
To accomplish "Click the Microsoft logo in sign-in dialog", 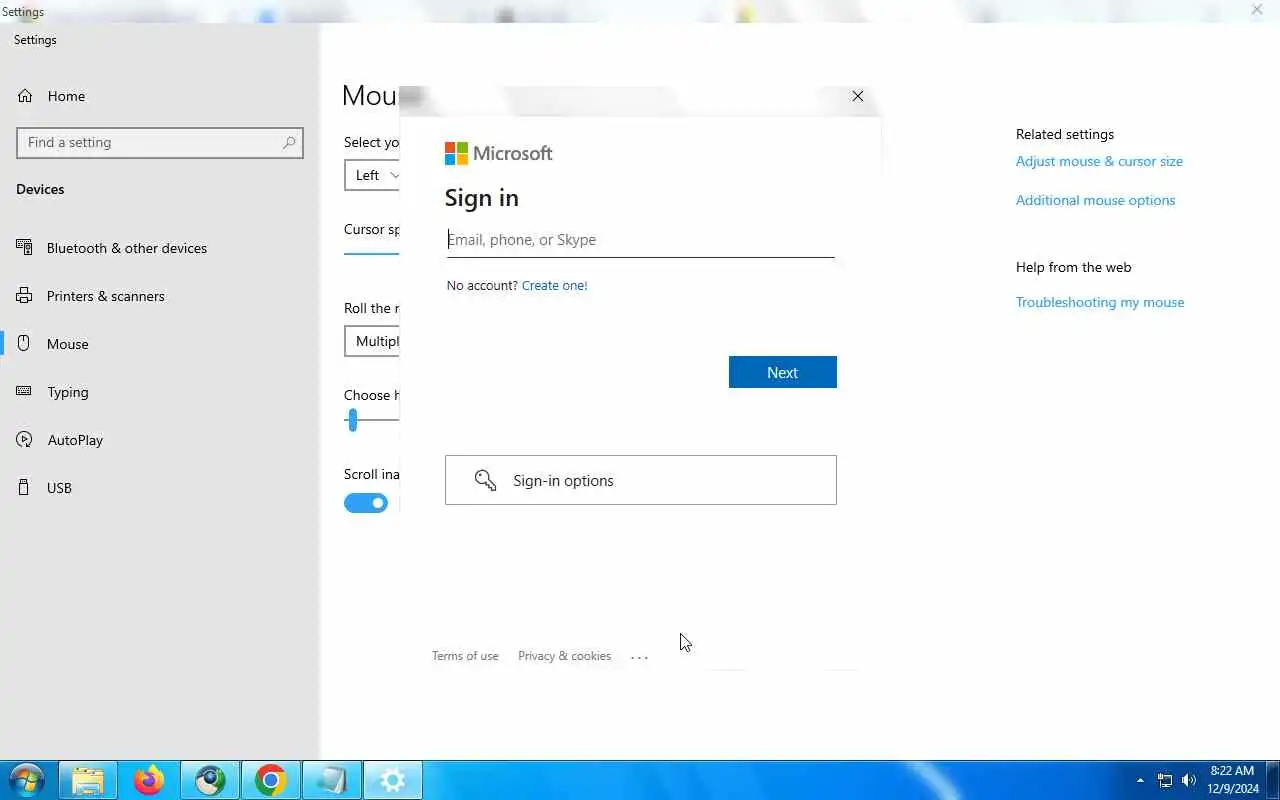I will coord(498,153).
